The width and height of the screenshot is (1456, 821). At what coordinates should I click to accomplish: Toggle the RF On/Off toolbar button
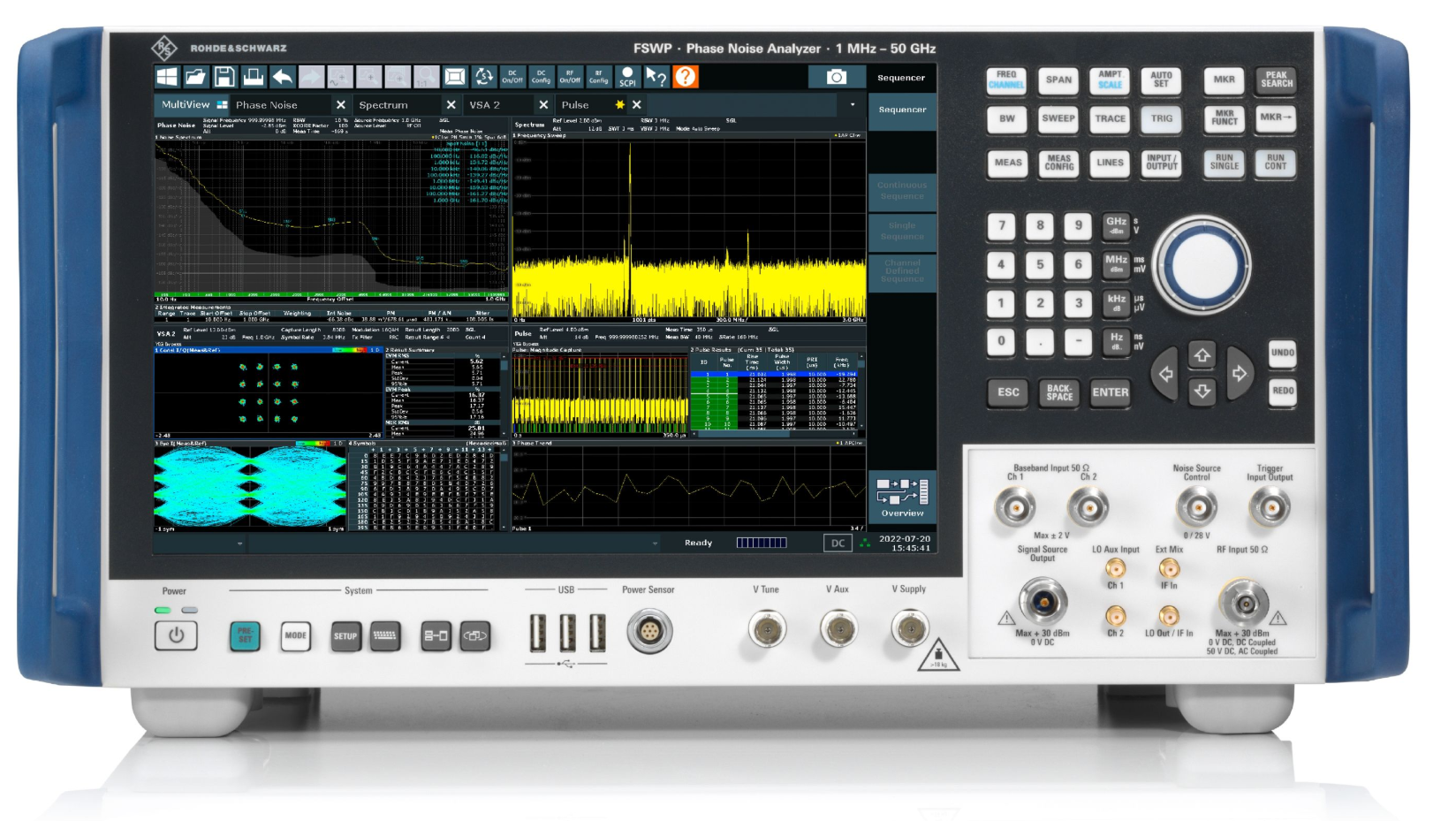[x=570, y=78]
